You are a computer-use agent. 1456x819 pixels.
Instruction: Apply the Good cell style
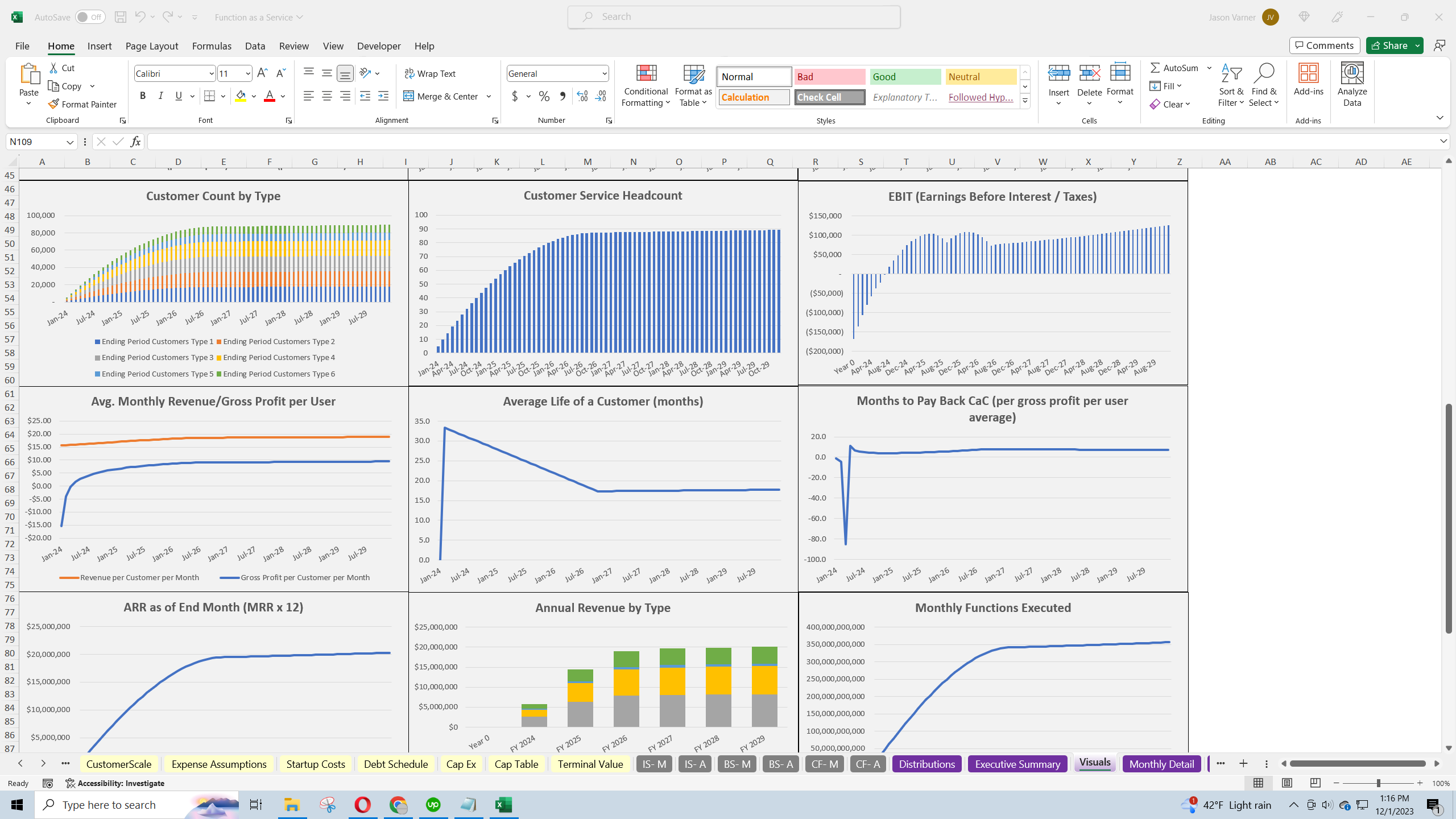coord(905,77)
